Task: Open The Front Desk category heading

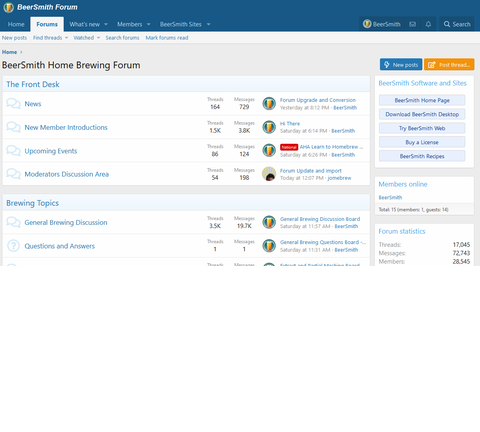Action: 33,84
